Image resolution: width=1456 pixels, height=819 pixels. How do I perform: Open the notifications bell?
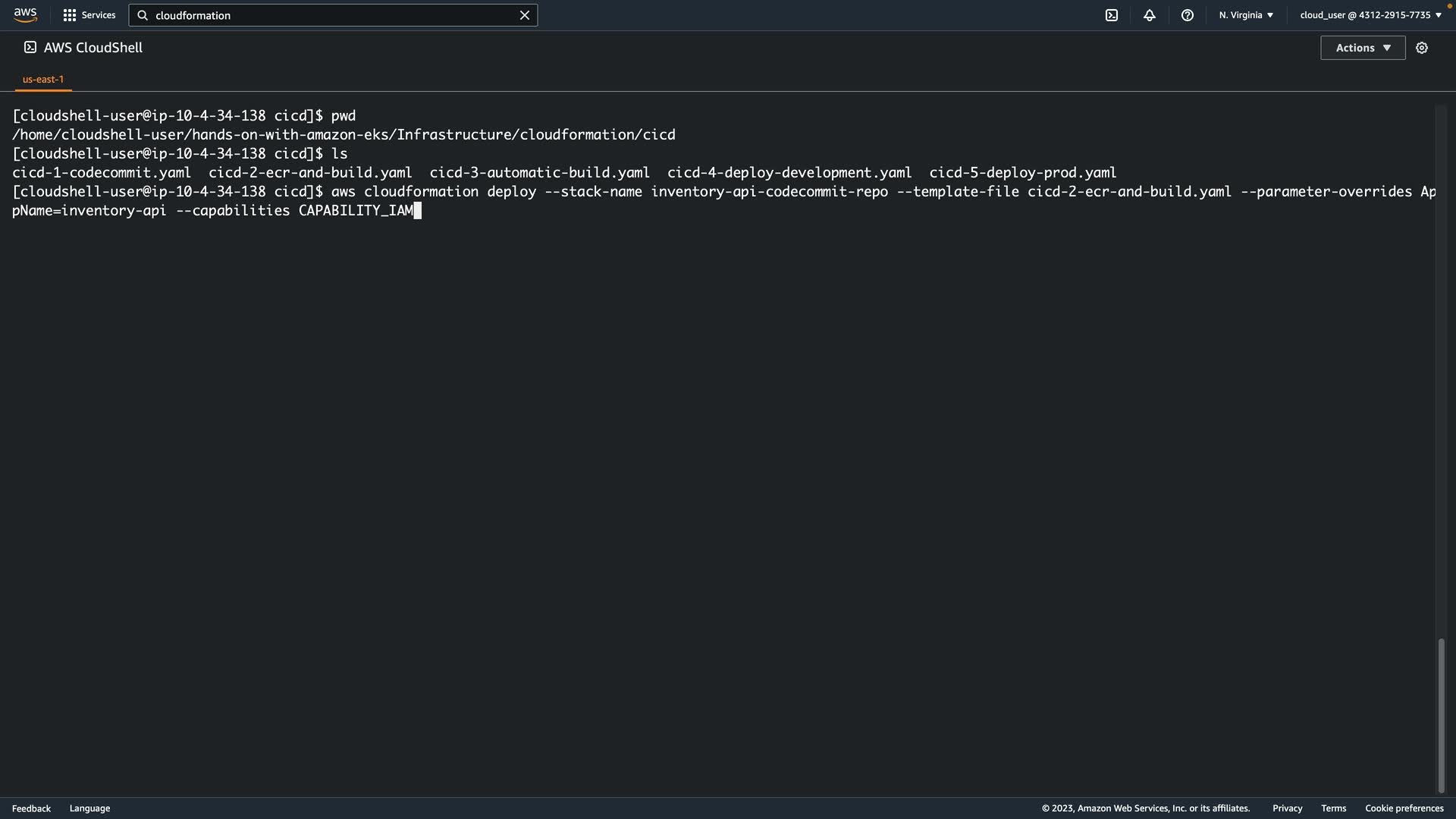[x=1150, y=15]
